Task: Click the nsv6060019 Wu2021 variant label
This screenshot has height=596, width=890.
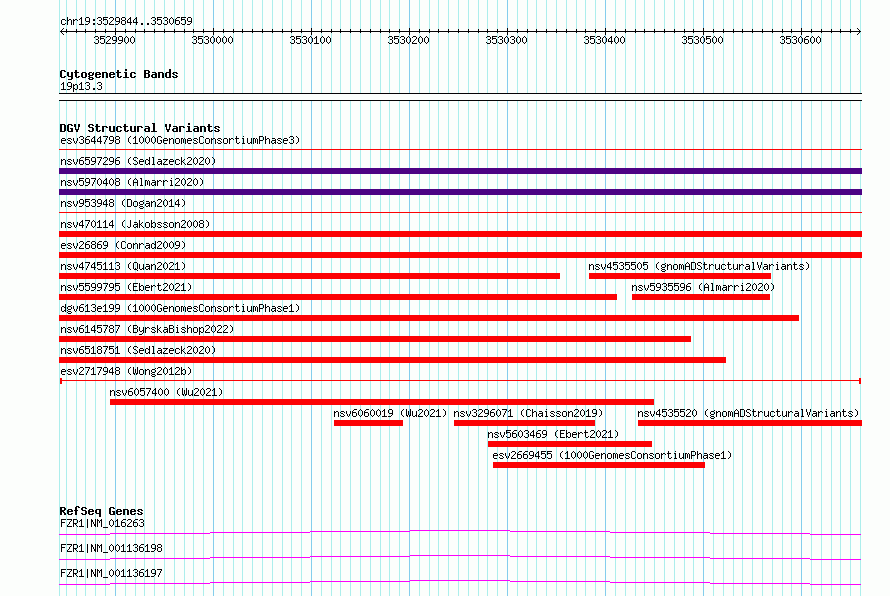Action: [x=390, y=413]
